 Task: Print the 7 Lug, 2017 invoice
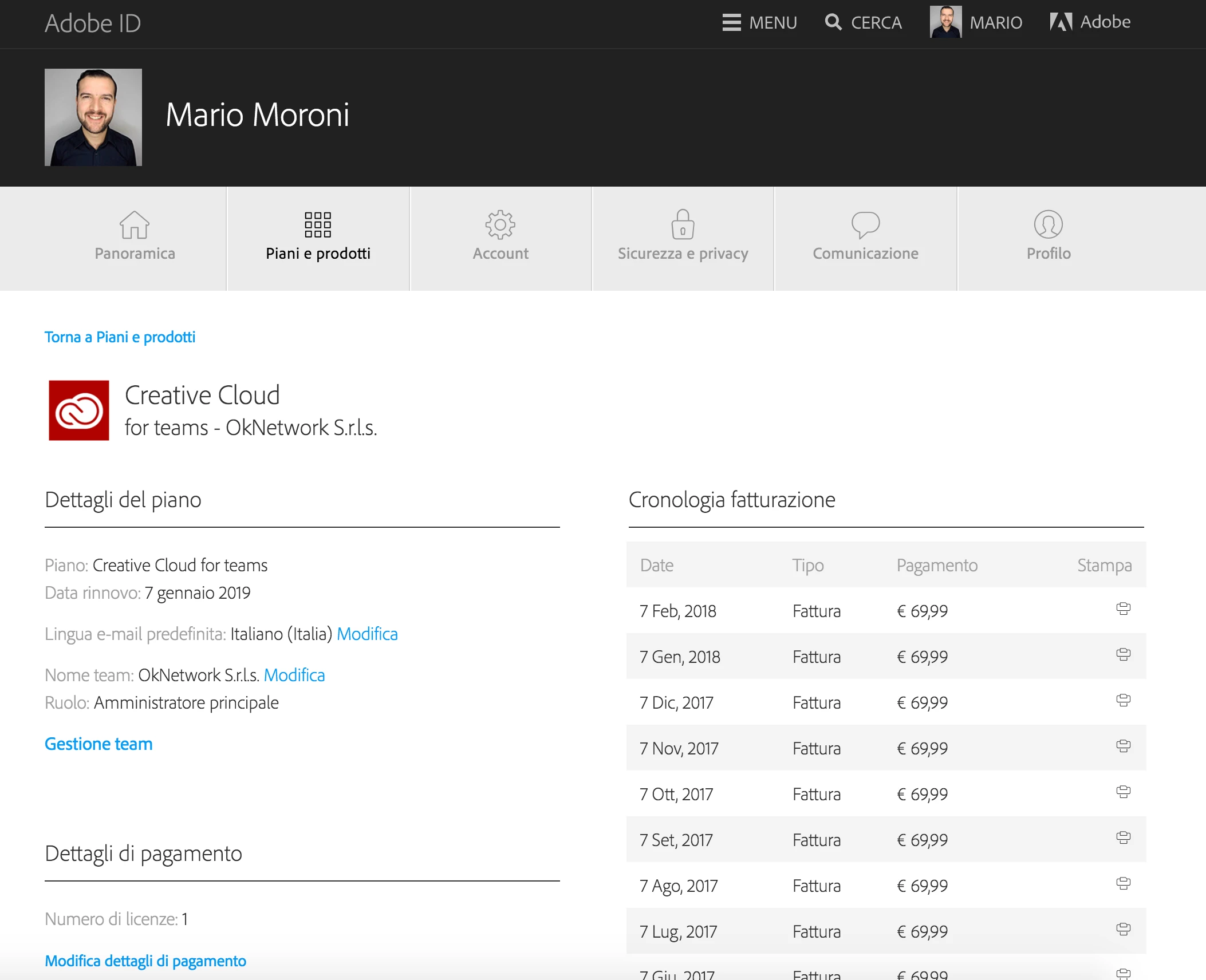coord(1124,929)
